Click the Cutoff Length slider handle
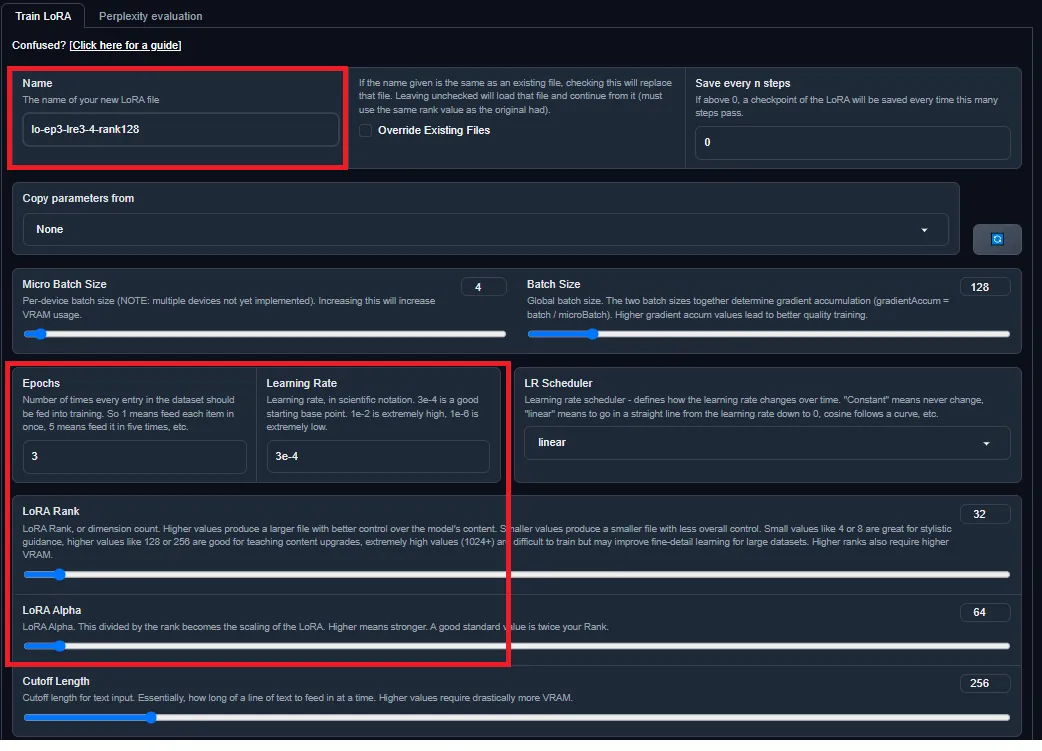 tap(151, 717)
